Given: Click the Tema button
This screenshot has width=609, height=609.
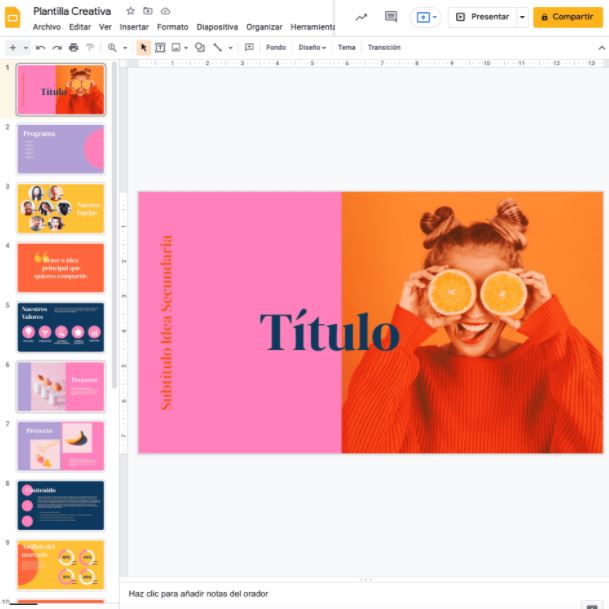Looking at the screenshot, I should click(x=346, y=47).
